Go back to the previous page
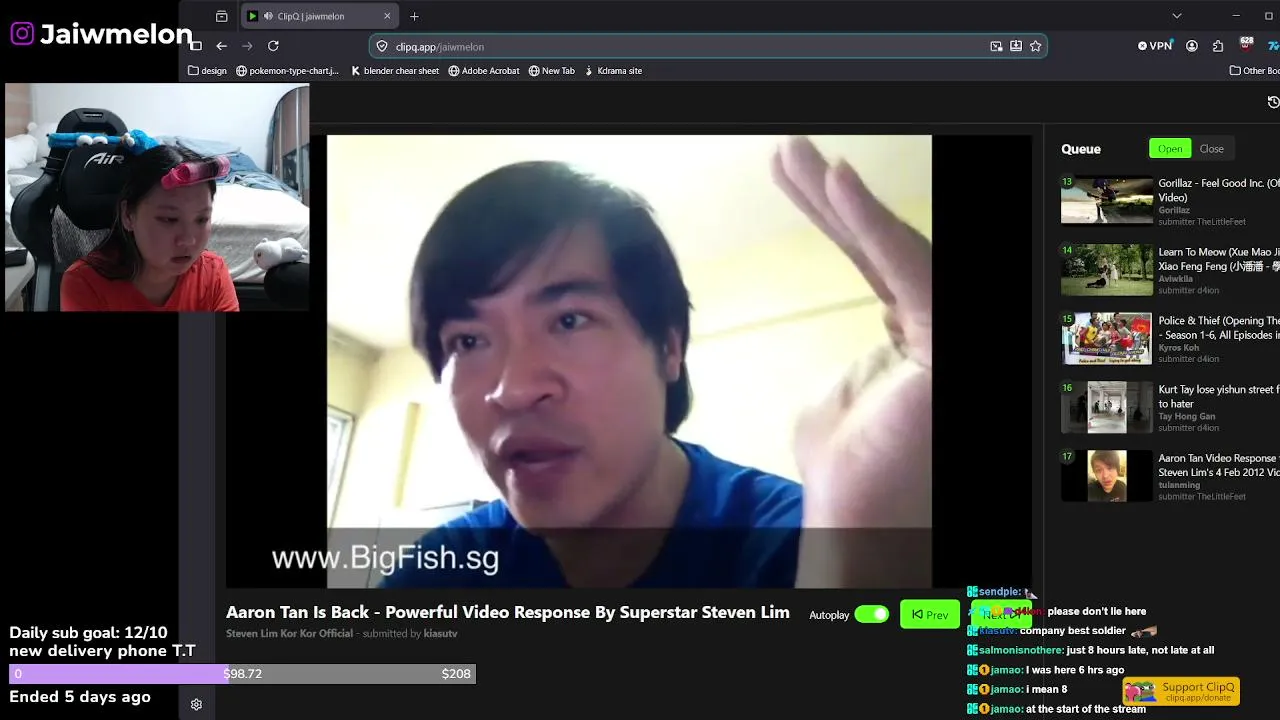This screenshot has width=1280, height=720. click(x=221, y=46)
